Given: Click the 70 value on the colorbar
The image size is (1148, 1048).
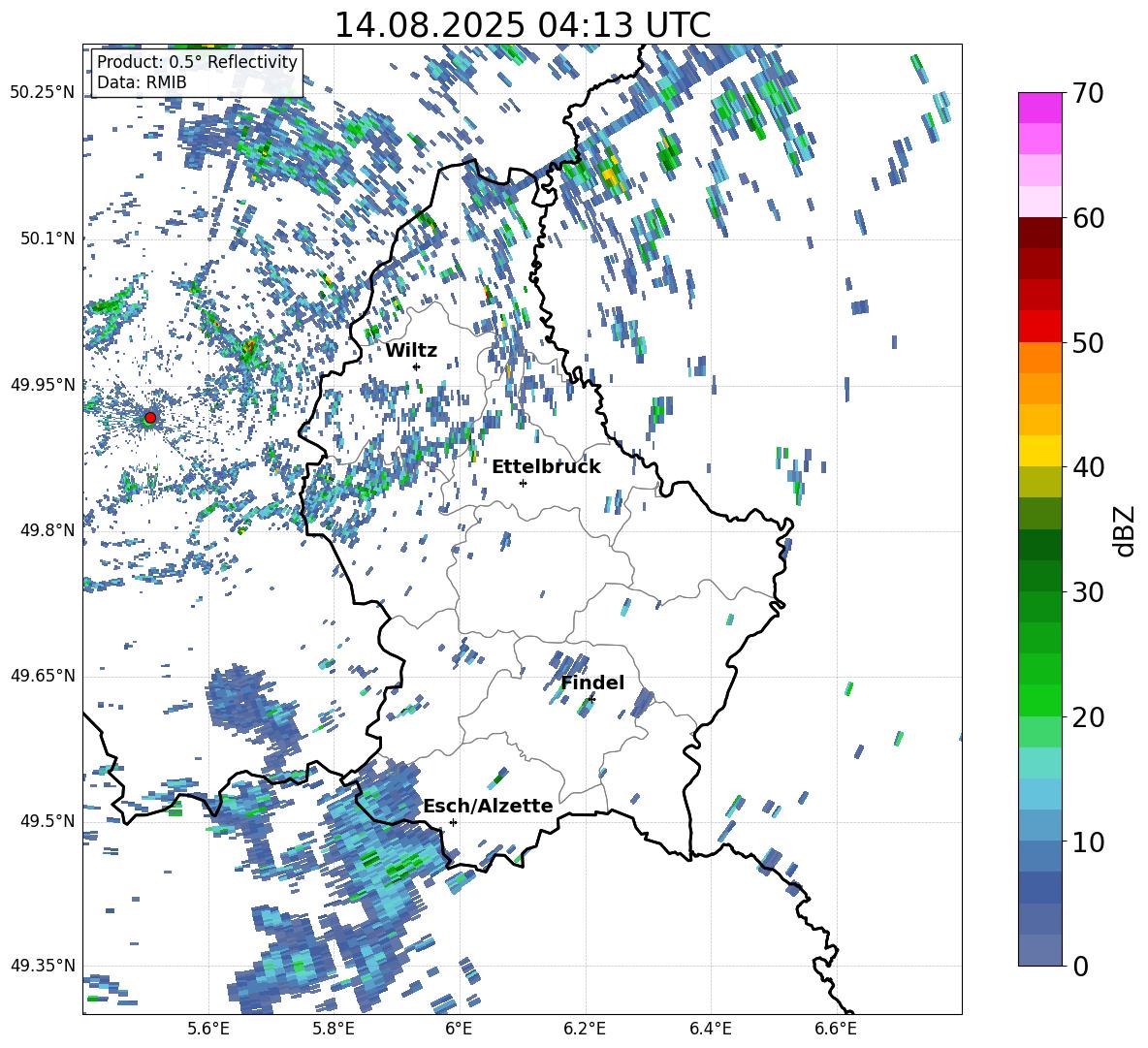Looking at the screenshot, I should click(x=1087, y=93).
